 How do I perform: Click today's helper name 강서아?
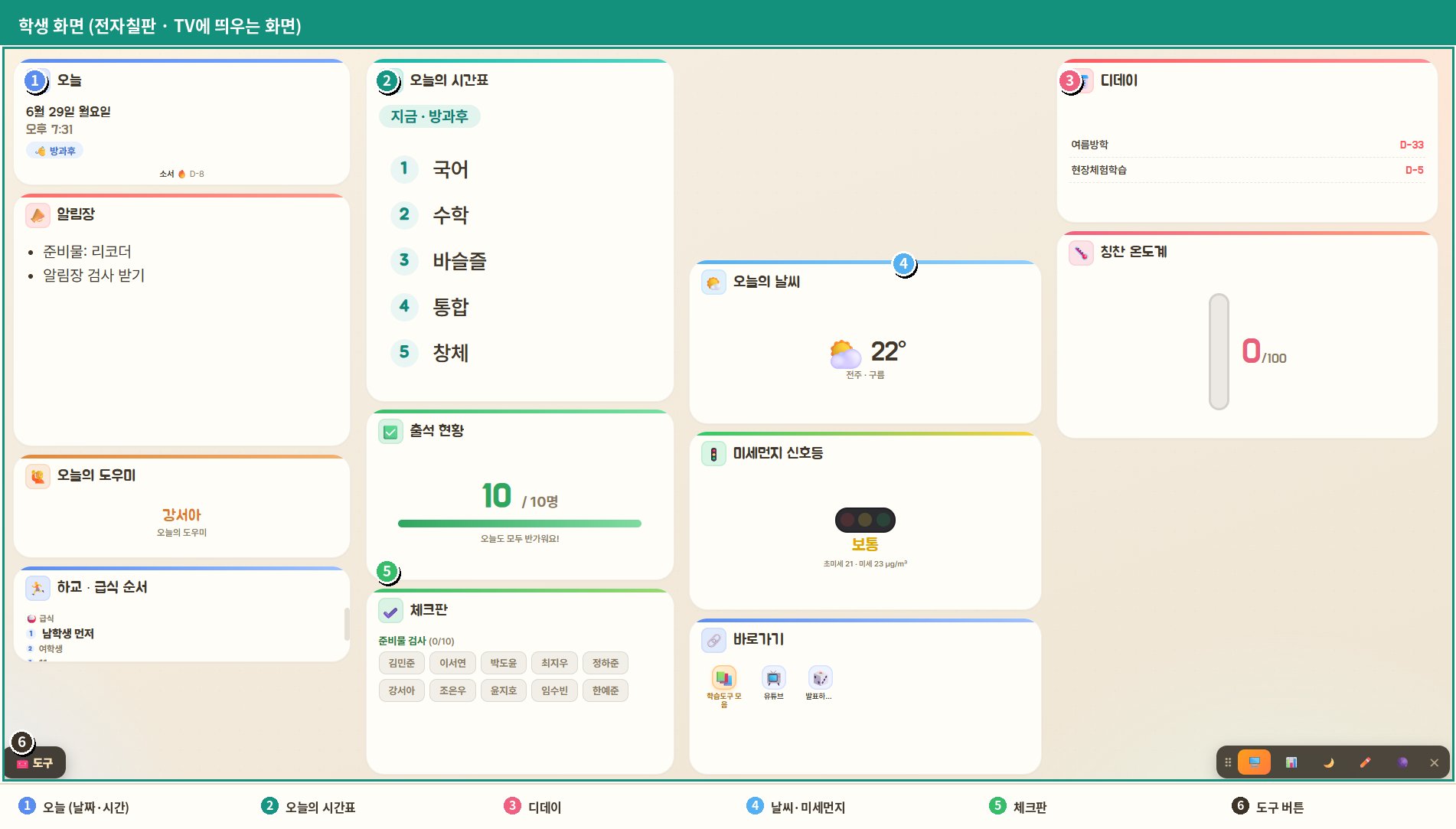tap(181, 515)
